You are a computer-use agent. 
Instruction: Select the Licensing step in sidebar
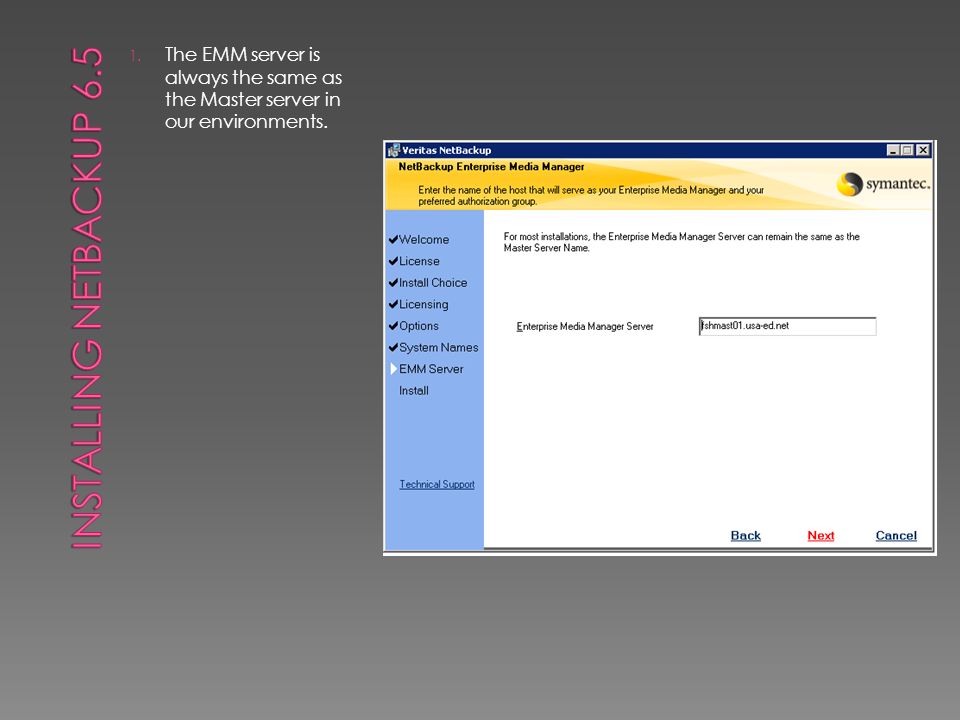tap(424, 304)
